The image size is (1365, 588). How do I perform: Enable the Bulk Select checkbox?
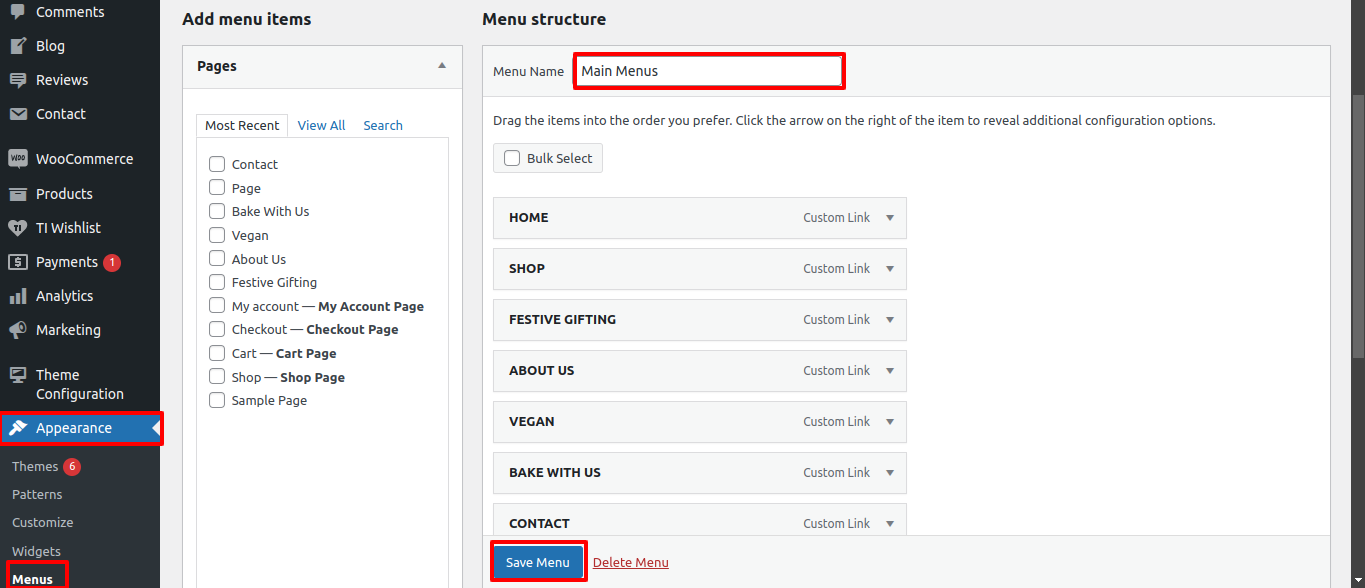click(512, 158)
